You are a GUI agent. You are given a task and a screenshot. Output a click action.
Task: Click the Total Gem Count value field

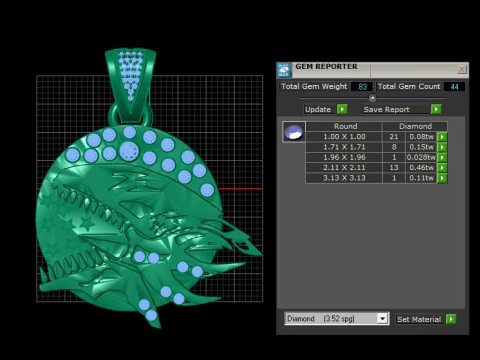coord(454,87)
